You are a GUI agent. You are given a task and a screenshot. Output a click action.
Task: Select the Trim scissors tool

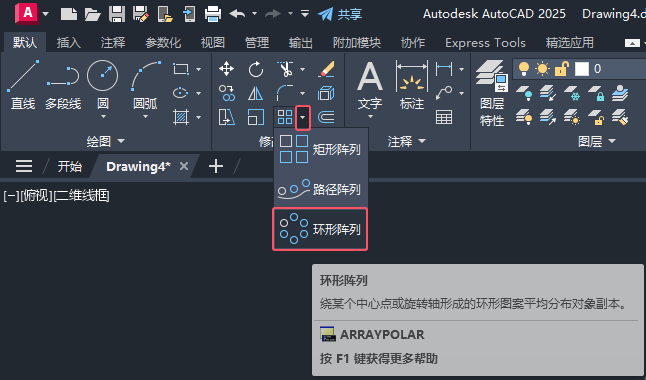[285, 69]
